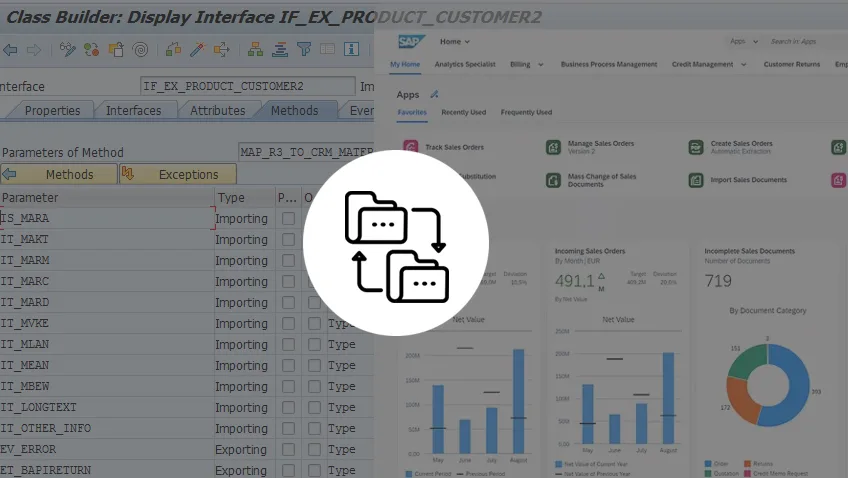Go to the My Home page link
This screenshot has height=478, width=848.
point(405,64)
